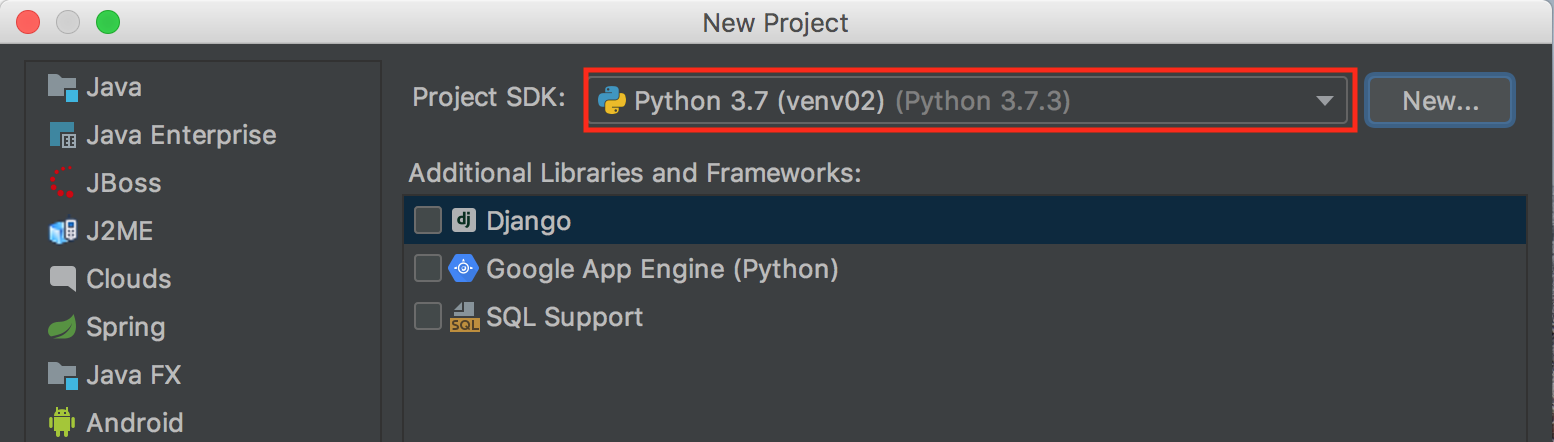Click the J2ME icon in list
Screen dimensions: 1554x442
(63, 231)
